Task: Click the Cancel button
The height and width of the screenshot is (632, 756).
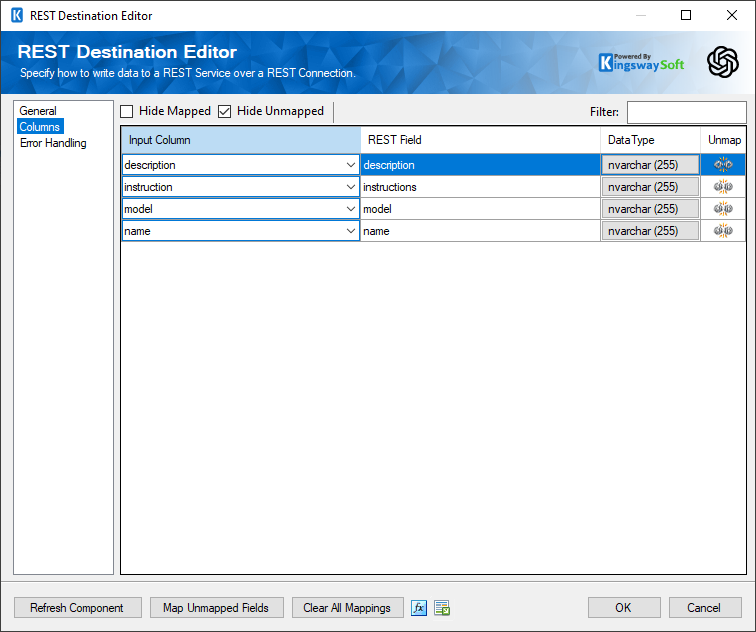Action: [x=704, y=608]
